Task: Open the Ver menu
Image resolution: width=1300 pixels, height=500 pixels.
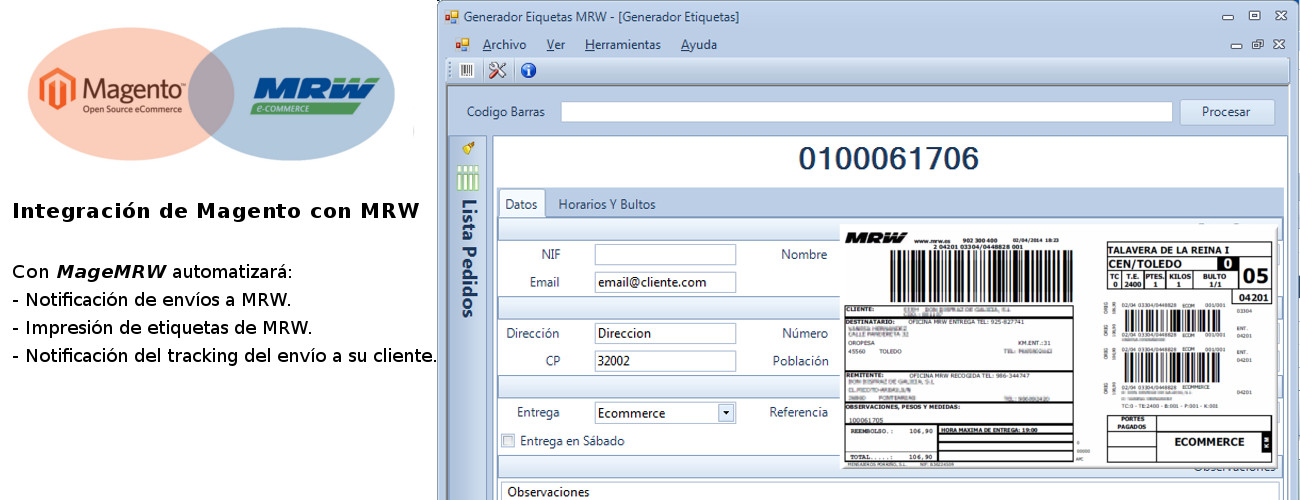Action: (x=555, y=44)
